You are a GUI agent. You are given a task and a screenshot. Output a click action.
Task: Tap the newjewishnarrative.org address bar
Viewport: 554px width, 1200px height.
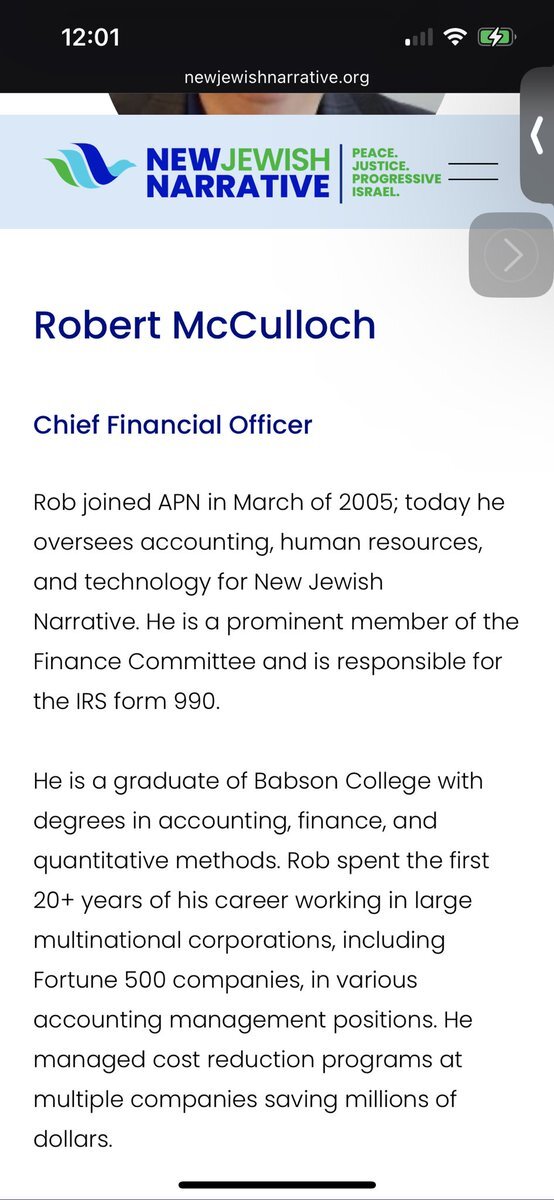[277, 77]
